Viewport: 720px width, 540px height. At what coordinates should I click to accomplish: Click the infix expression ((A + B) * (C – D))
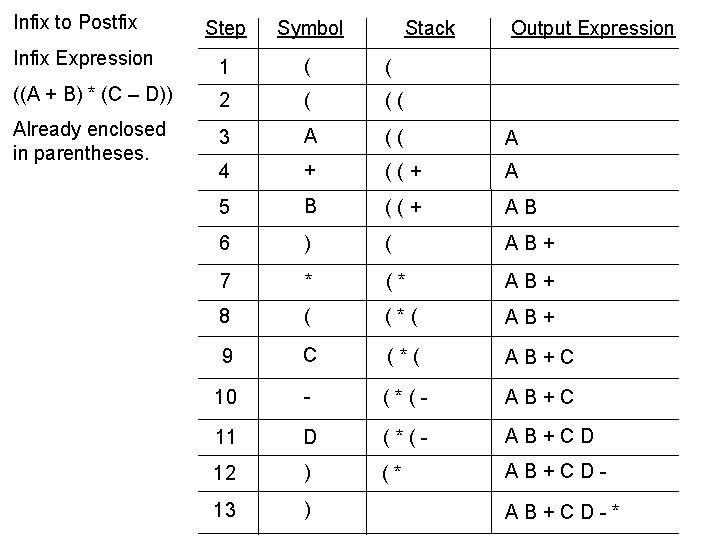(93, 94)
